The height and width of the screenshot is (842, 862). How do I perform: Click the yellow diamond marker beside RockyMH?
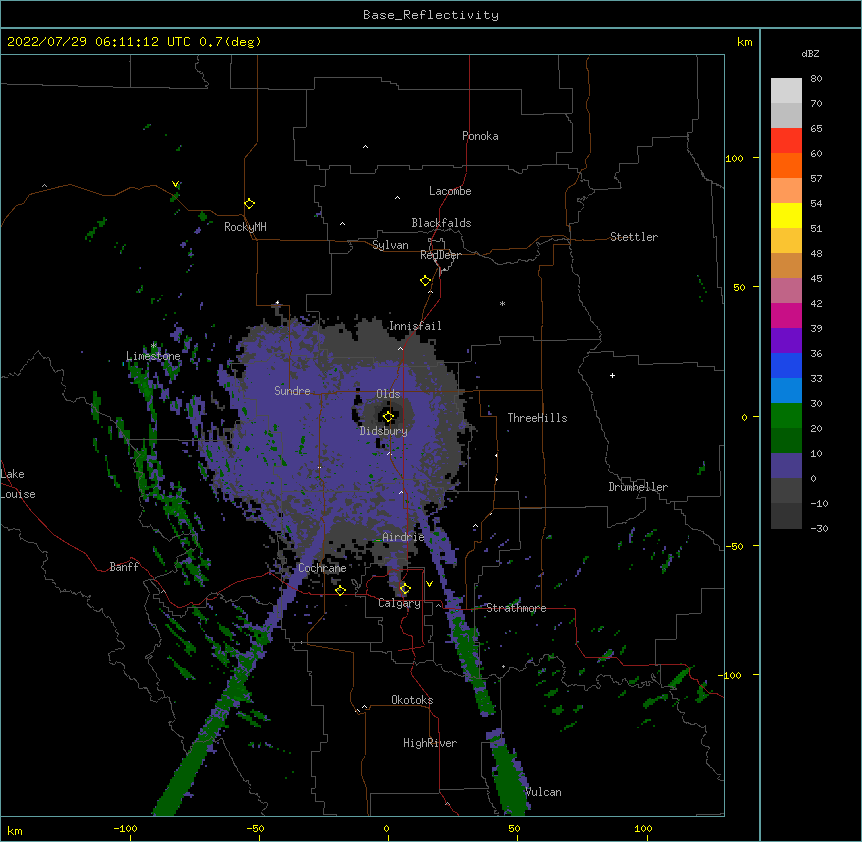click(250, 204)
